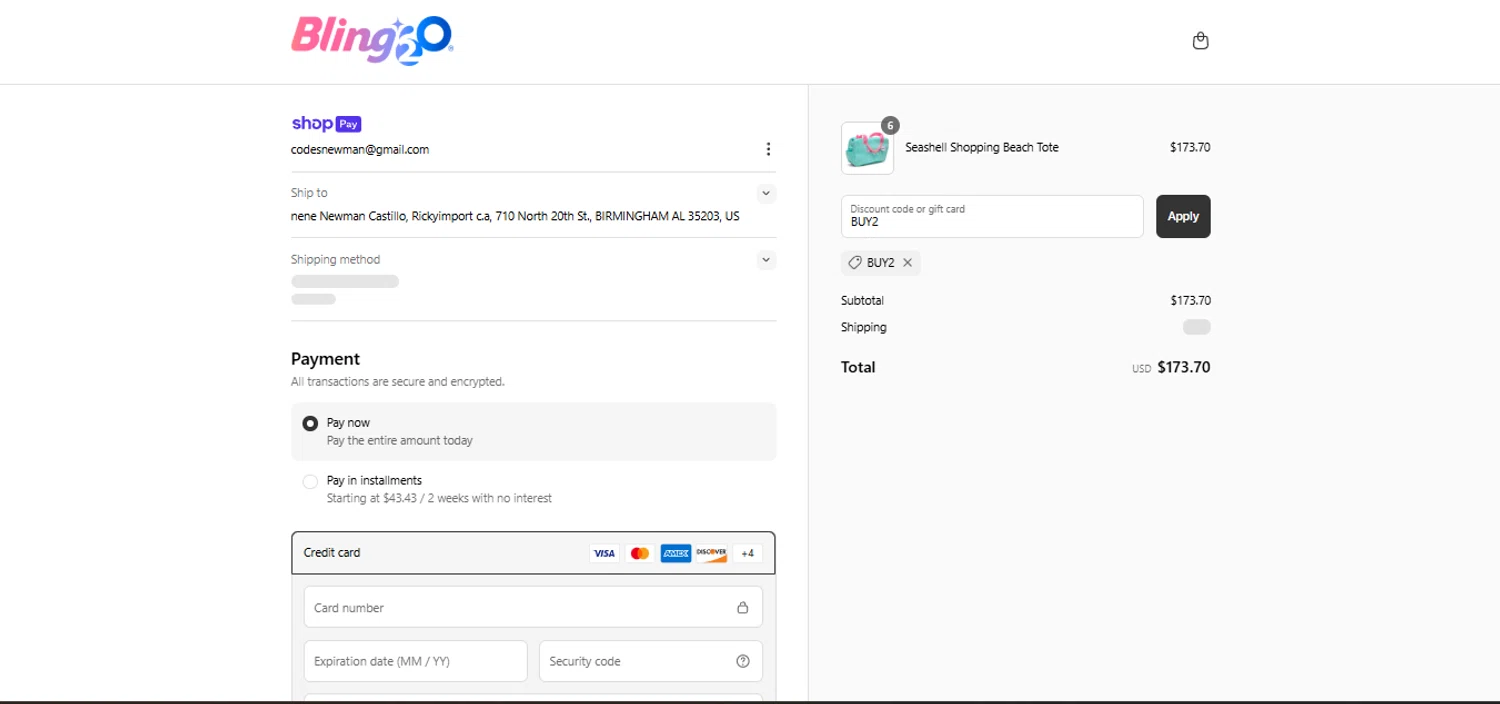This screenshot has width=1500, height=704.
Task: Click the item quantity badge 6
Action: pyautogui.click(x=890, y=125)
